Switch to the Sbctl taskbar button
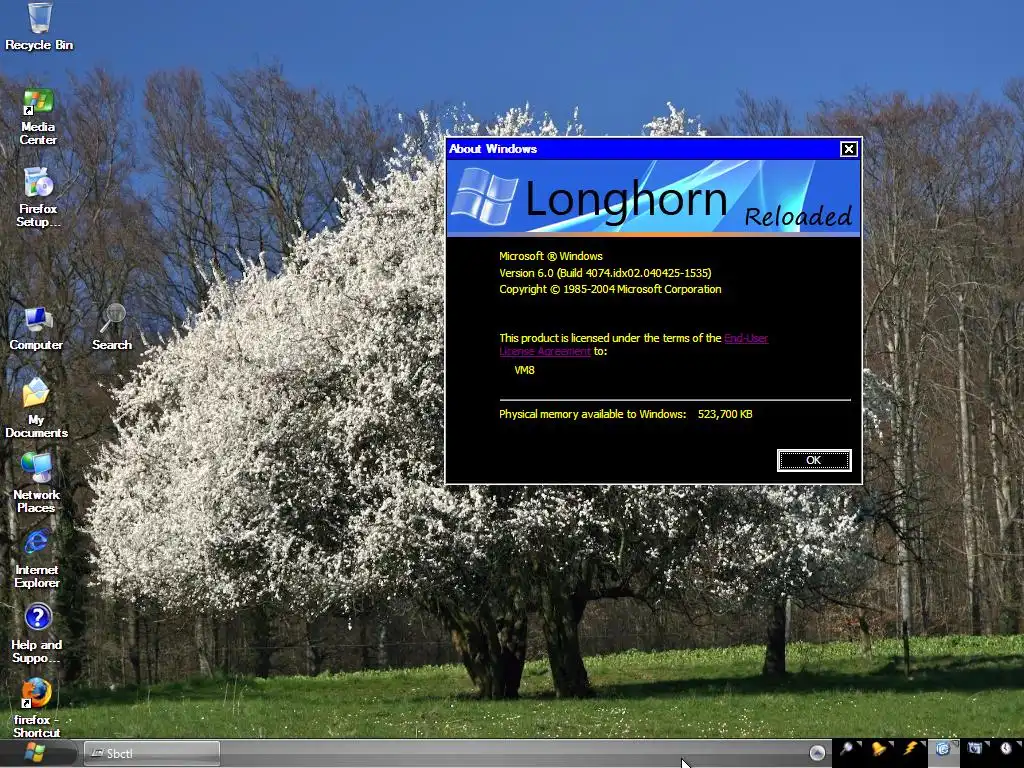The width and height of the screenshot is (1024, 768). [152, 753]
